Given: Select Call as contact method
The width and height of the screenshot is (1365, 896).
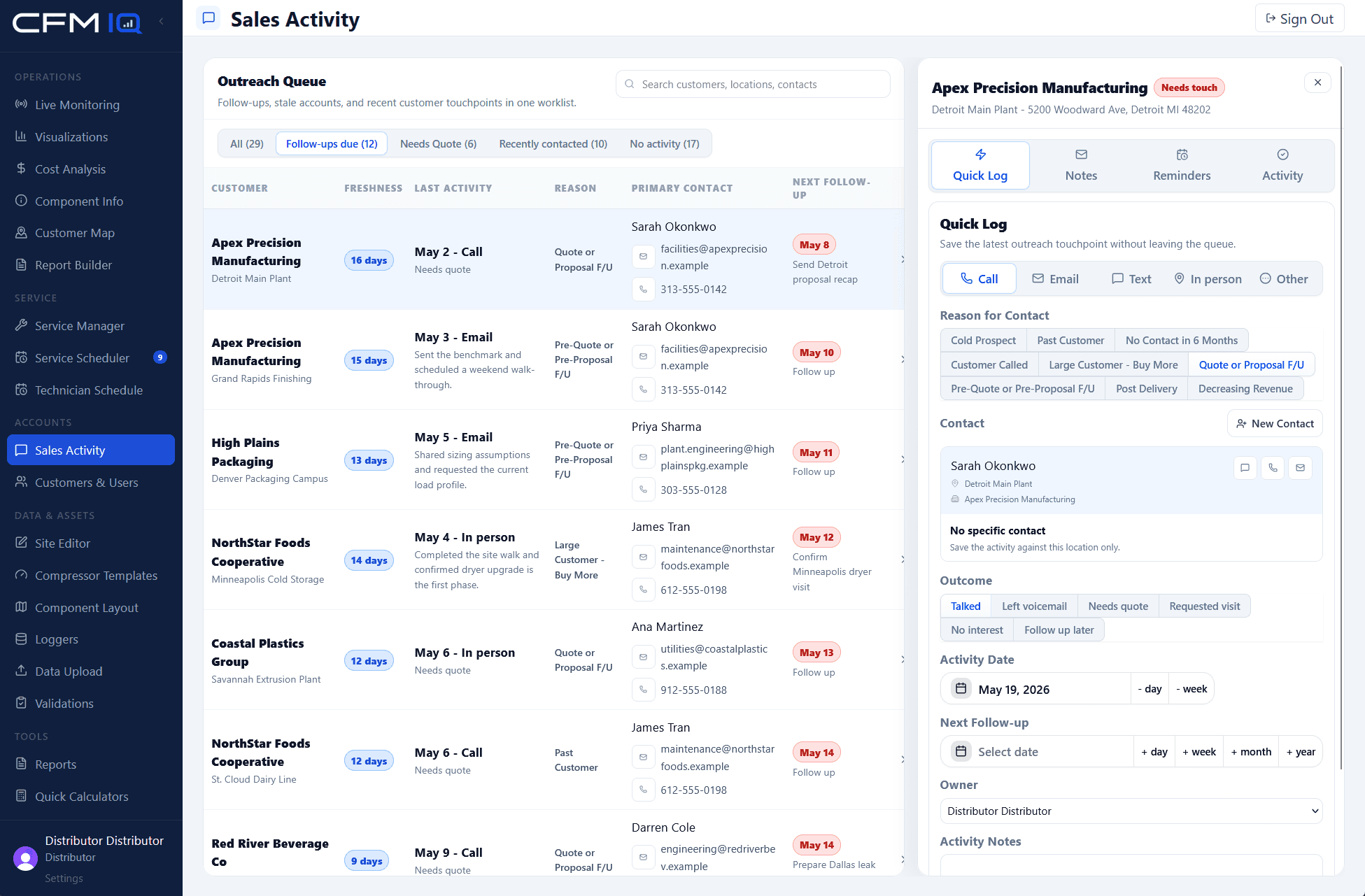Looking at the screenshot, I should [x=979, y=278].
